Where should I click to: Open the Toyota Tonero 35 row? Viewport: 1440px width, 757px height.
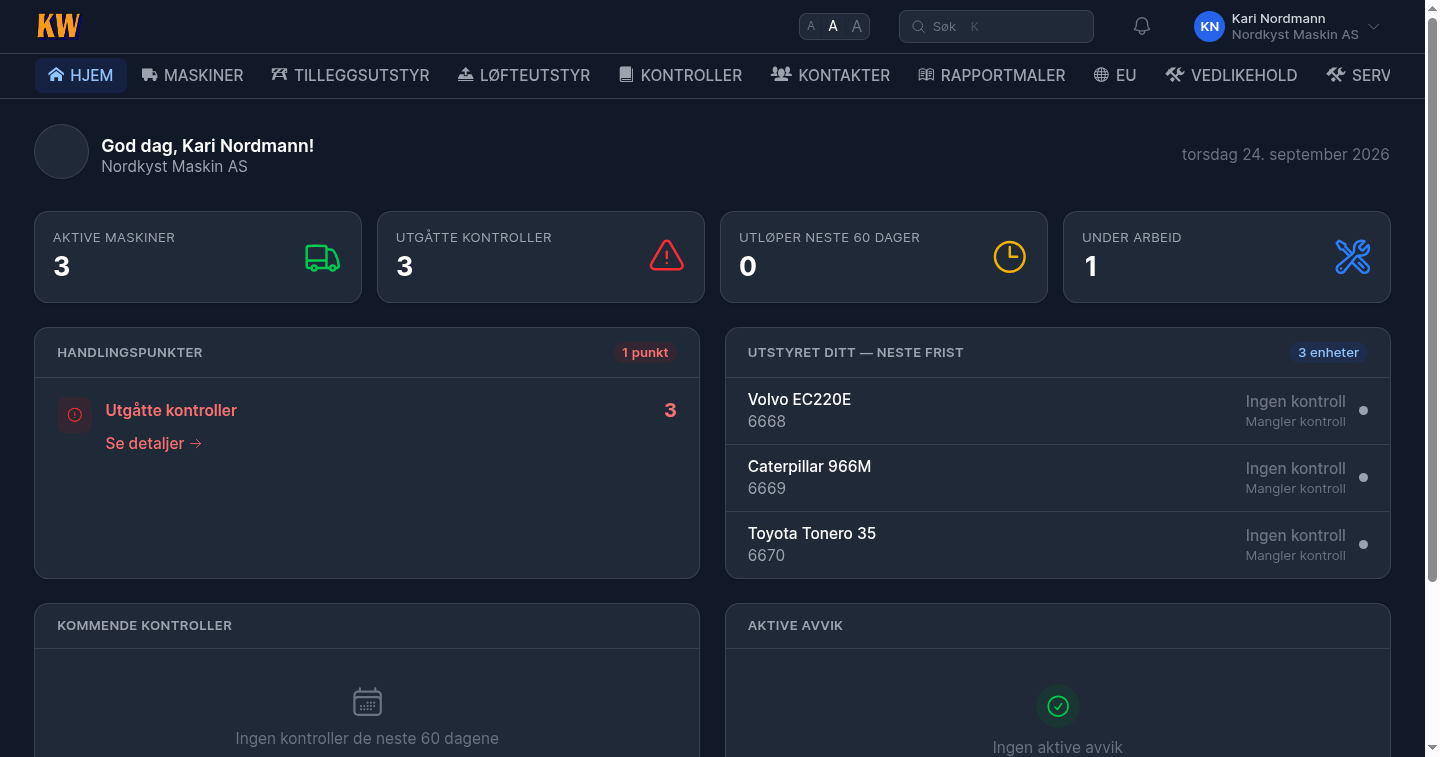1058,544
